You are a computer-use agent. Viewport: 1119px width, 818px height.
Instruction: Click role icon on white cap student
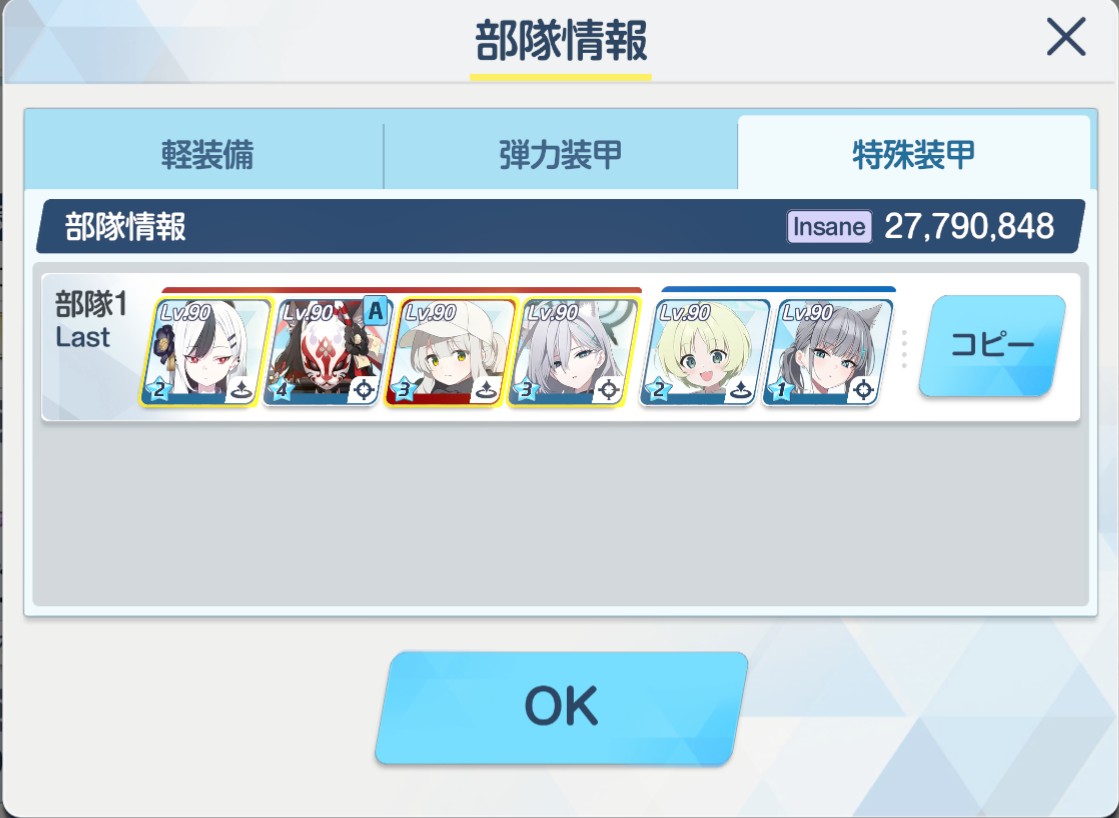486,390
